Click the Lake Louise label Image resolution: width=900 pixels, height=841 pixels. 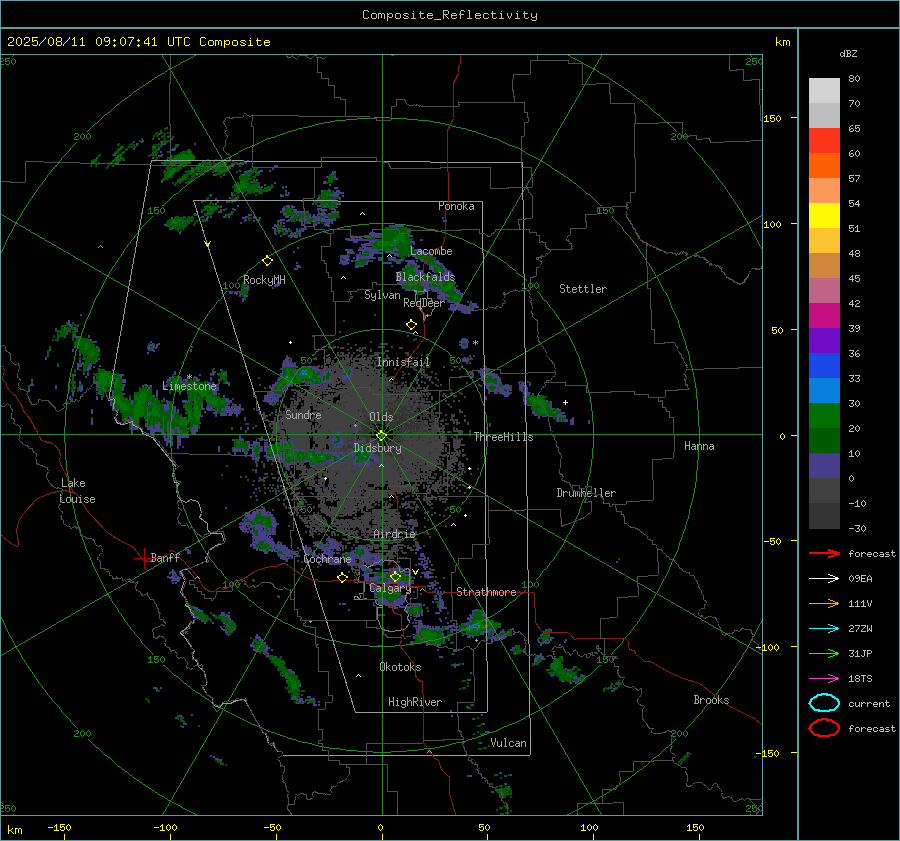77,491
